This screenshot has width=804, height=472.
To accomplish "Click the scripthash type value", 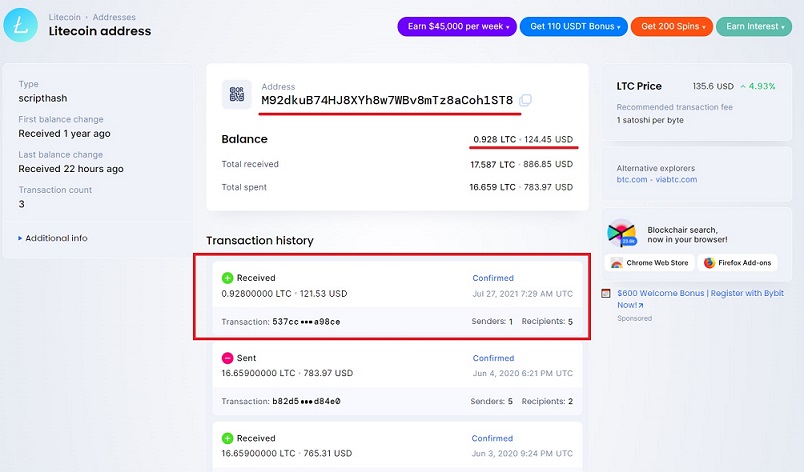I will click(x=43, y=98).
